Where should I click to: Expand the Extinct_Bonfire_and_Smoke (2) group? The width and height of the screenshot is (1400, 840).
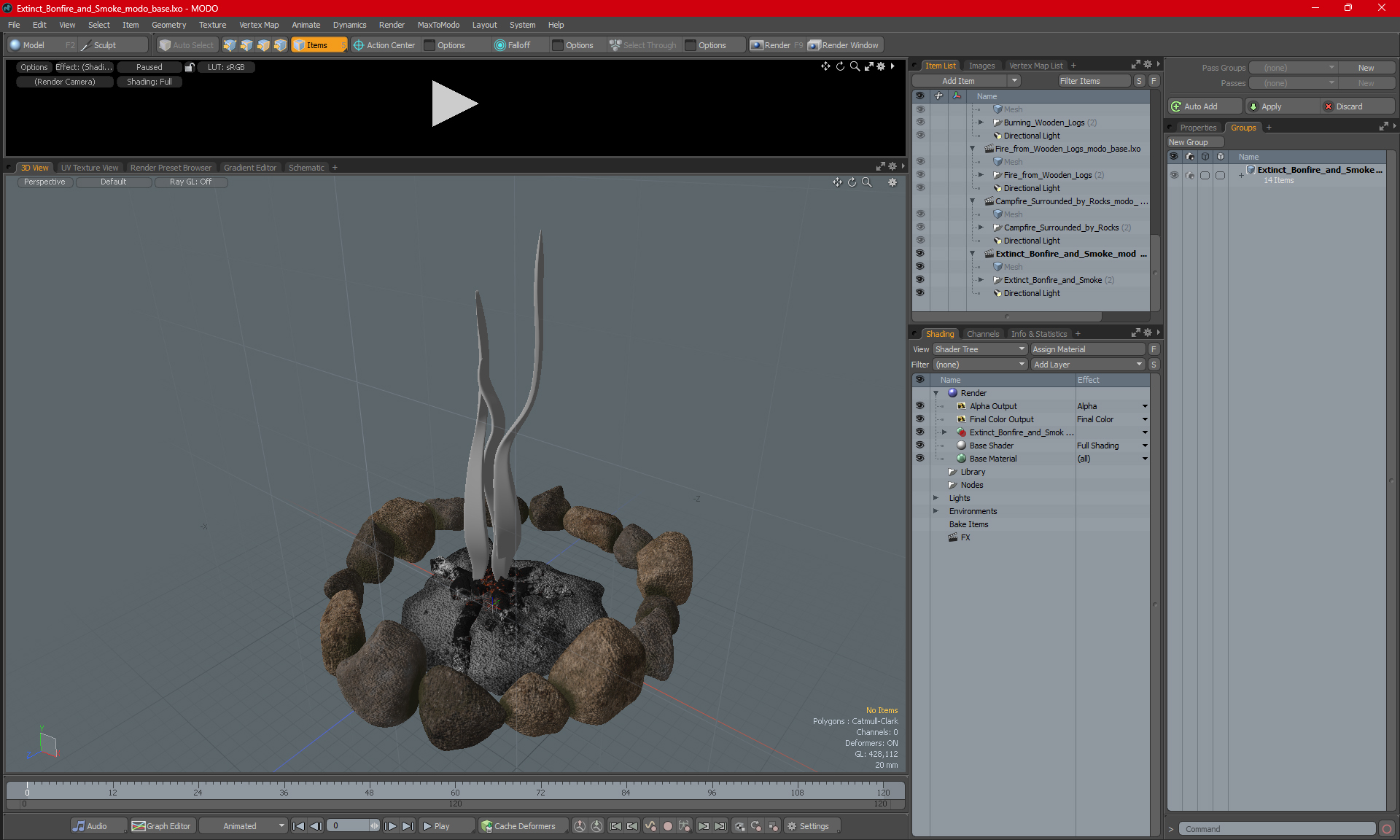tap(981, 280)
